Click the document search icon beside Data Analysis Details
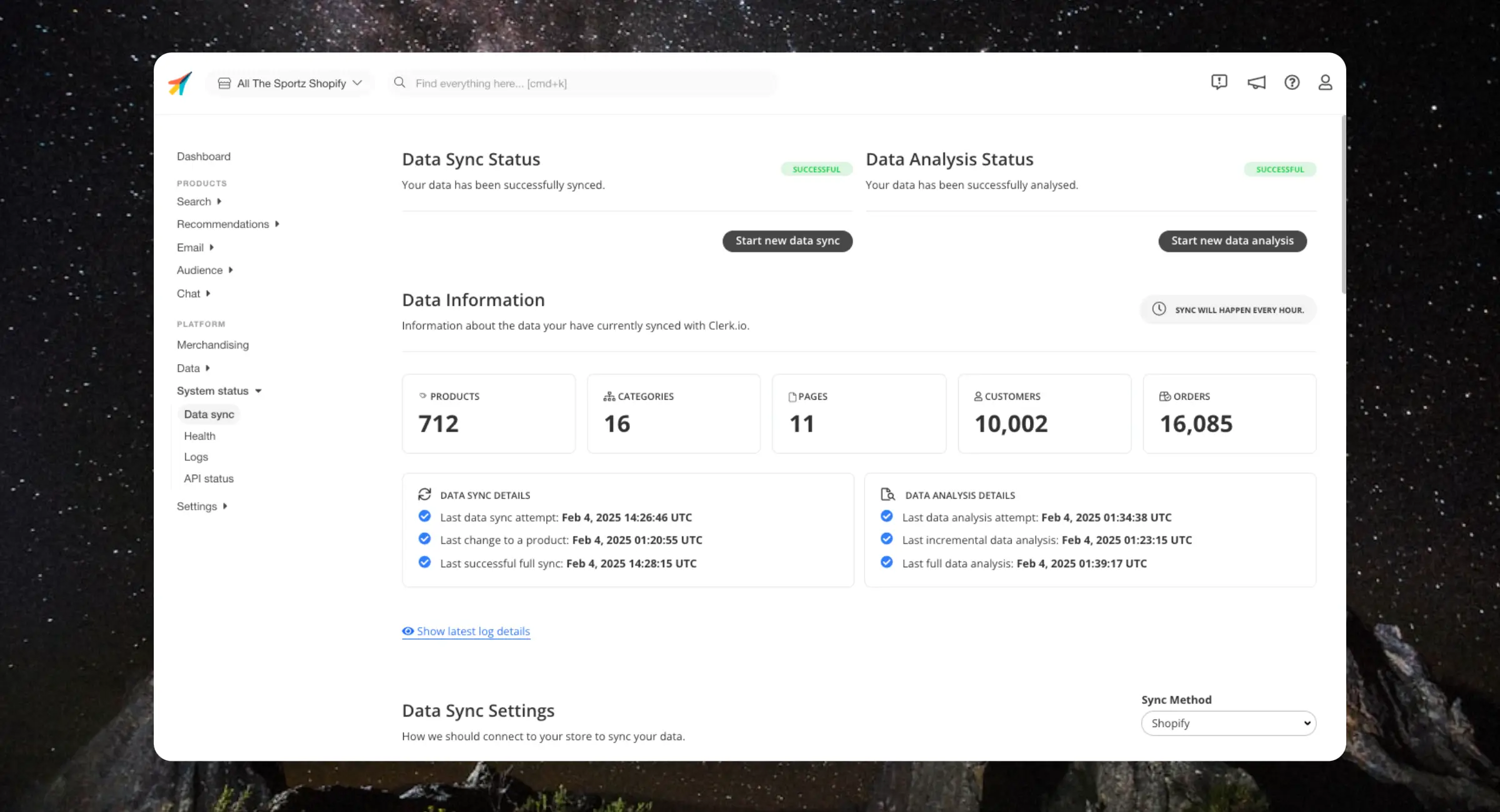The image size is (1500, 812). 887,494
